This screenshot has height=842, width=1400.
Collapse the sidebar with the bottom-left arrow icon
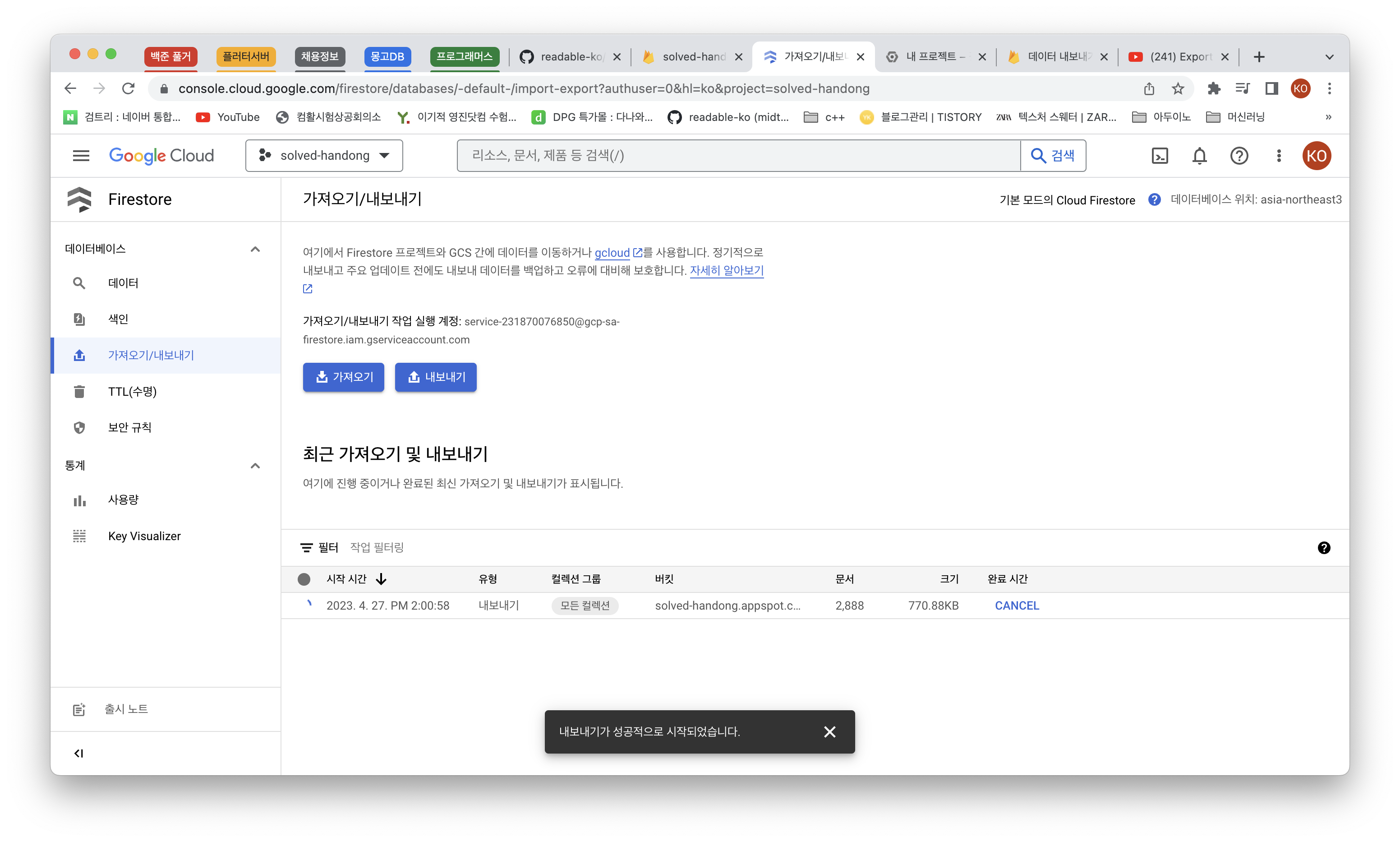tap(79, 753)
